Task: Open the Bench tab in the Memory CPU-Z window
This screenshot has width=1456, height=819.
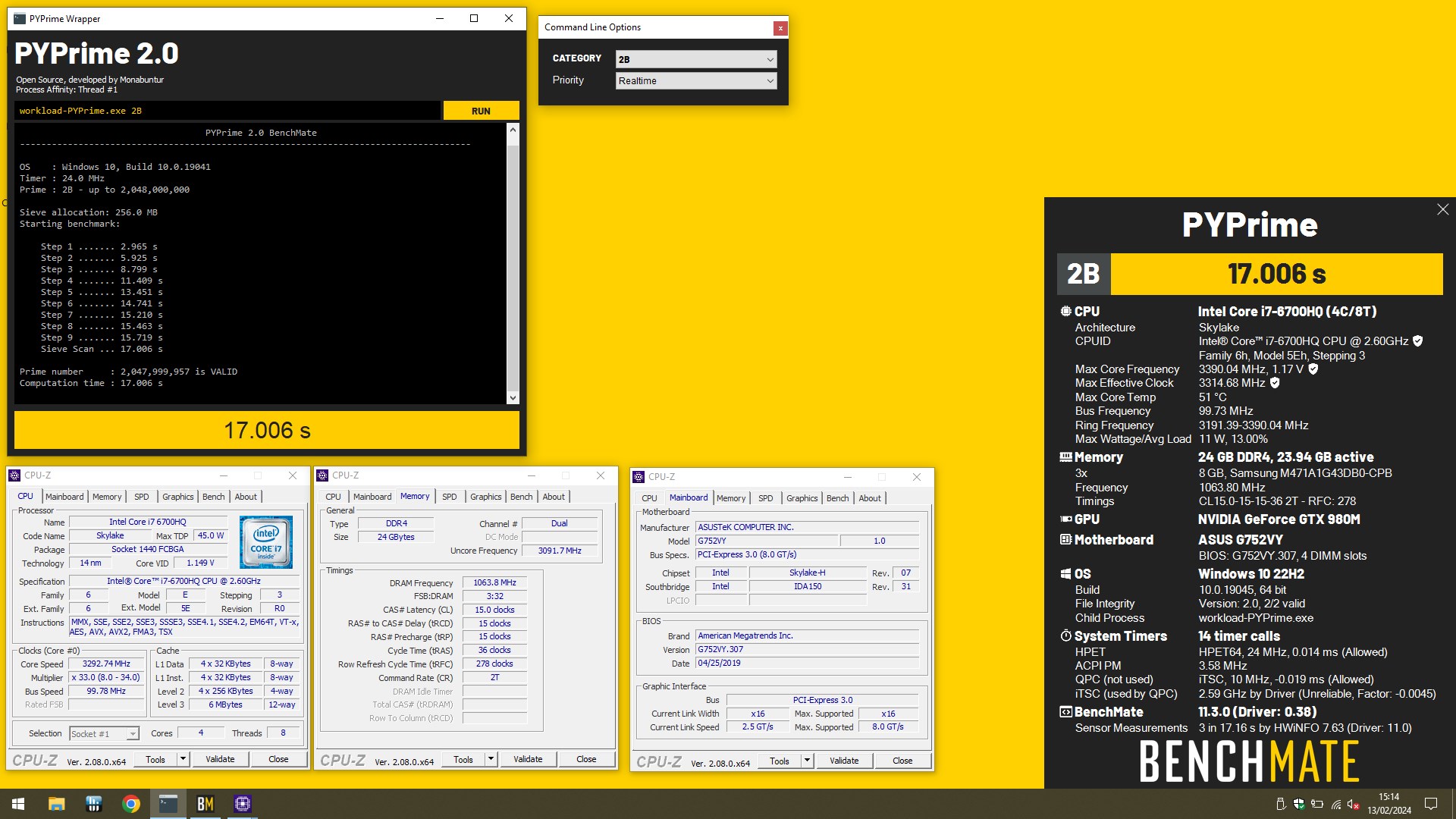Action: [x=521, y=497]
